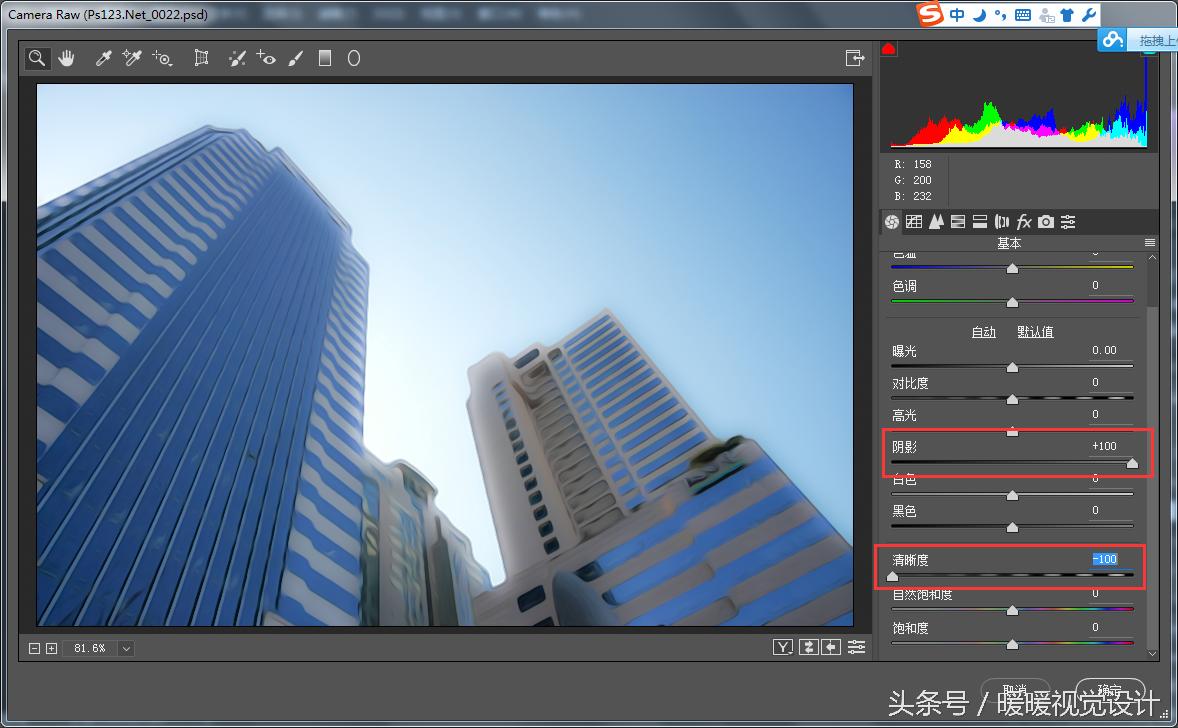Select the Hand tool

pos(66,59)
